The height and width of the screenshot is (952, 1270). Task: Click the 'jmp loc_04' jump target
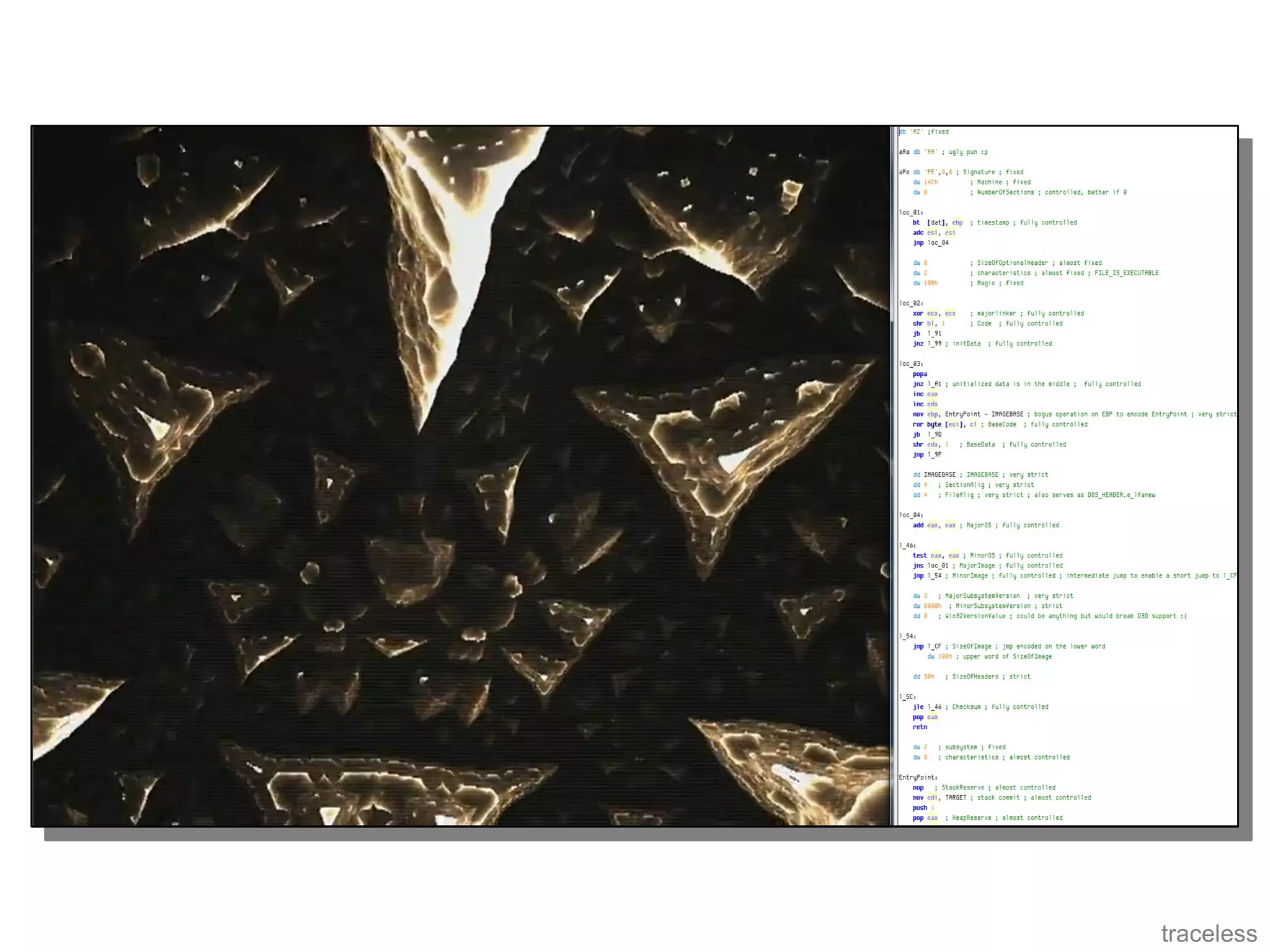pyautogui.click(x=938, y=242)
